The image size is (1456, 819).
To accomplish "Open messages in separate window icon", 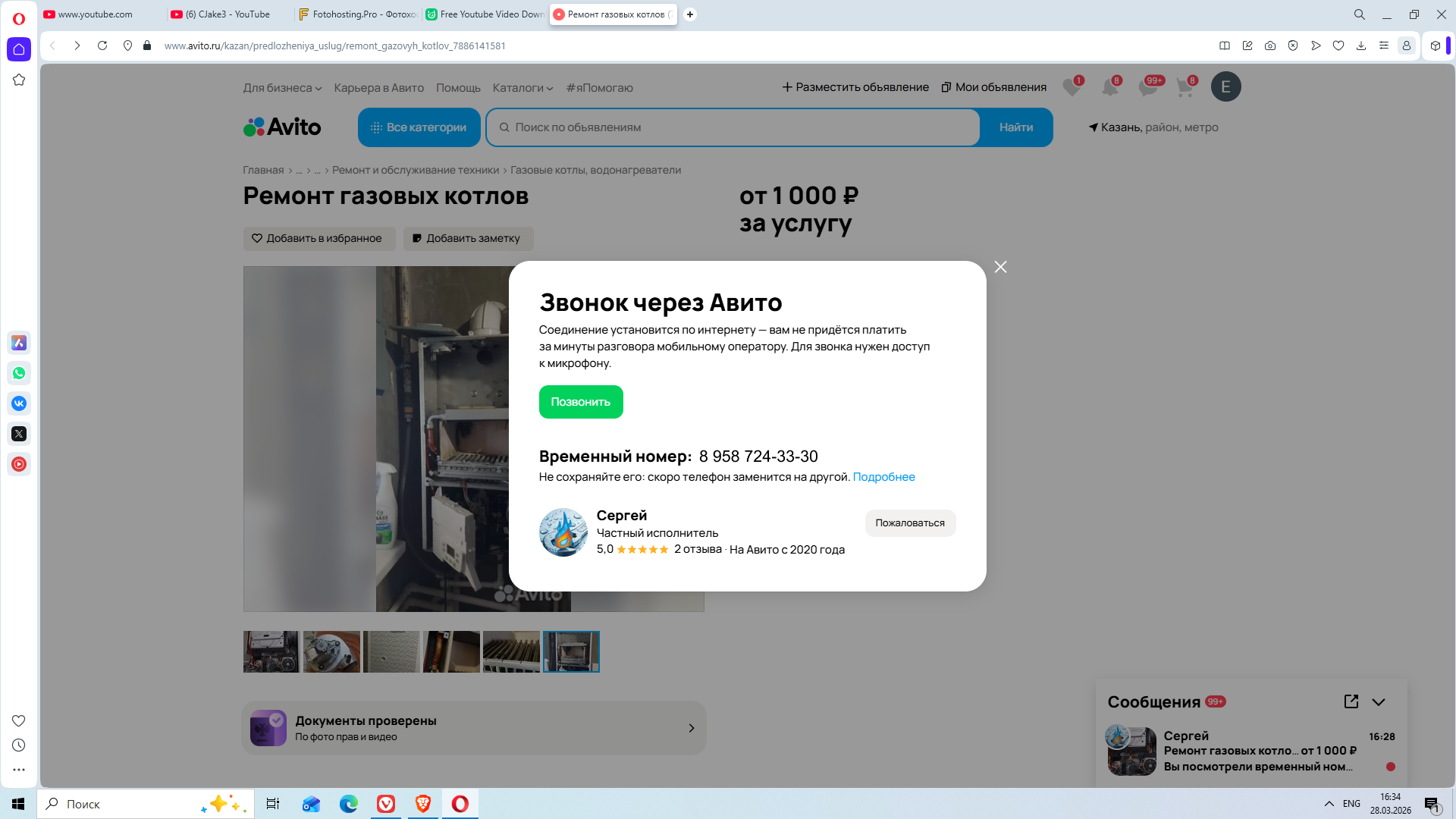I will click(1351, 701).
